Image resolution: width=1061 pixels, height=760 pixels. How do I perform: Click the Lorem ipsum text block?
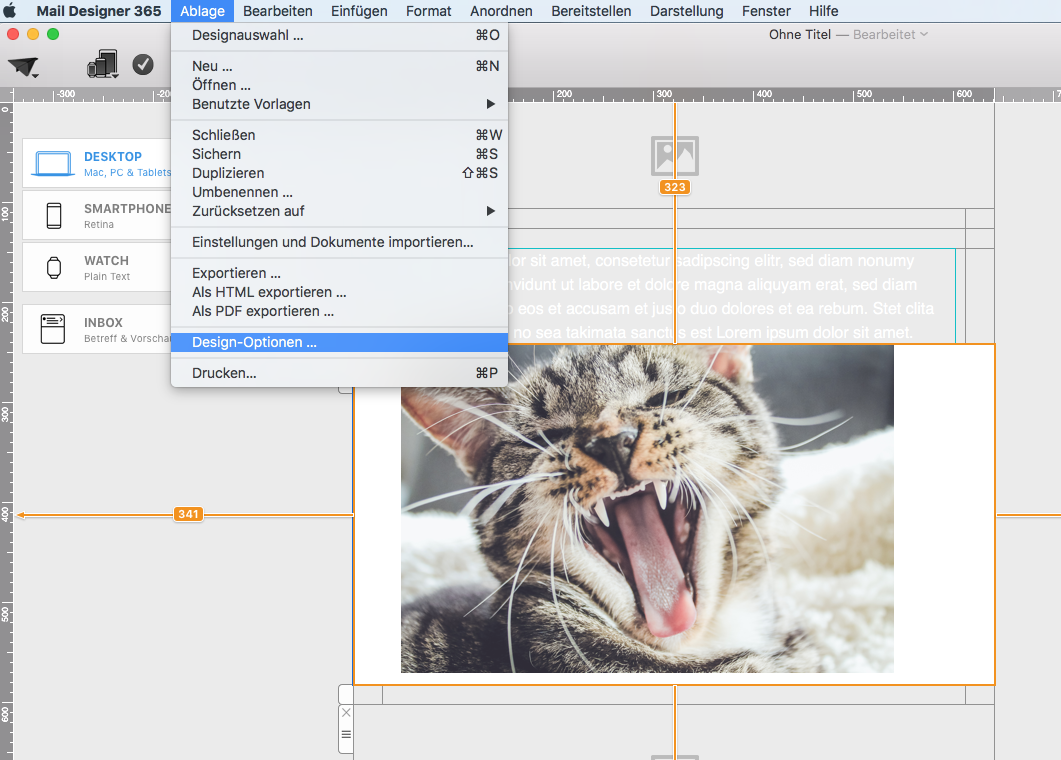click(731, 296)
